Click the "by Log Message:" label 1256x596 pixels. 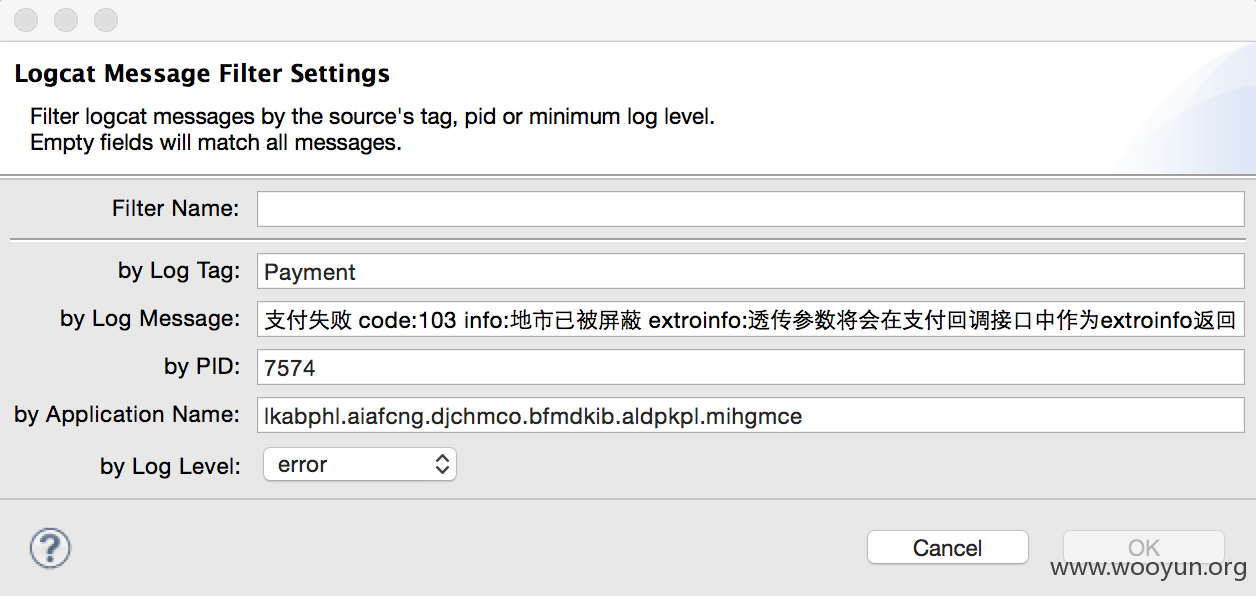(x=150, y=318)
